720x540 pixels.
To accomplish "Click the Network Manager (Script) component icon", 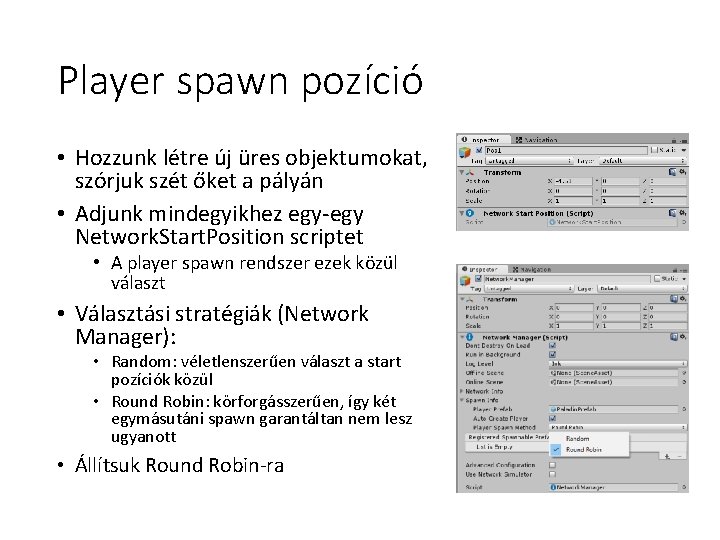I will coord(470,337).
